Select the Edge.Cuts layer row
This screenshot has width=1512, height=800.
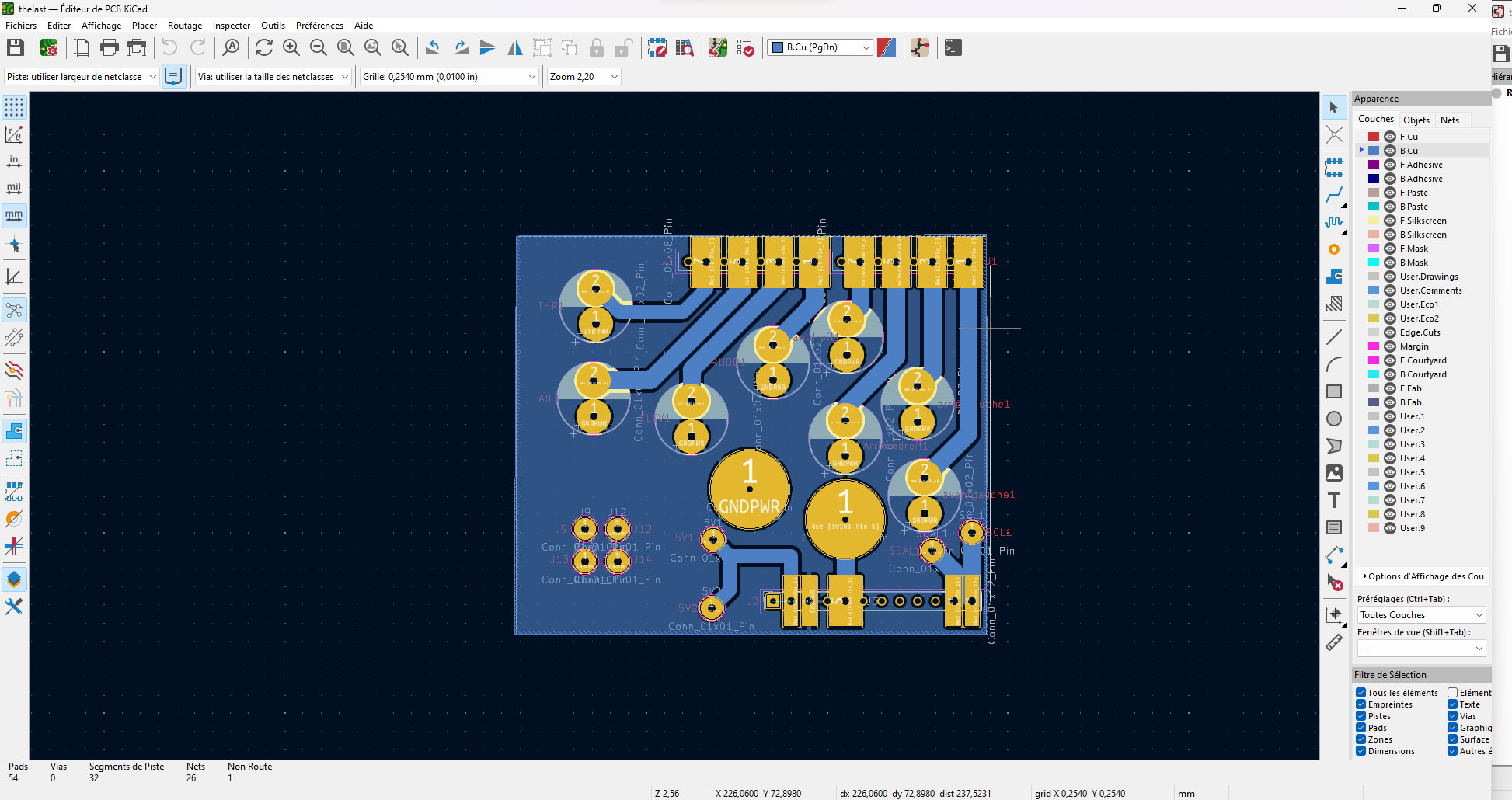pos(1420,332)
